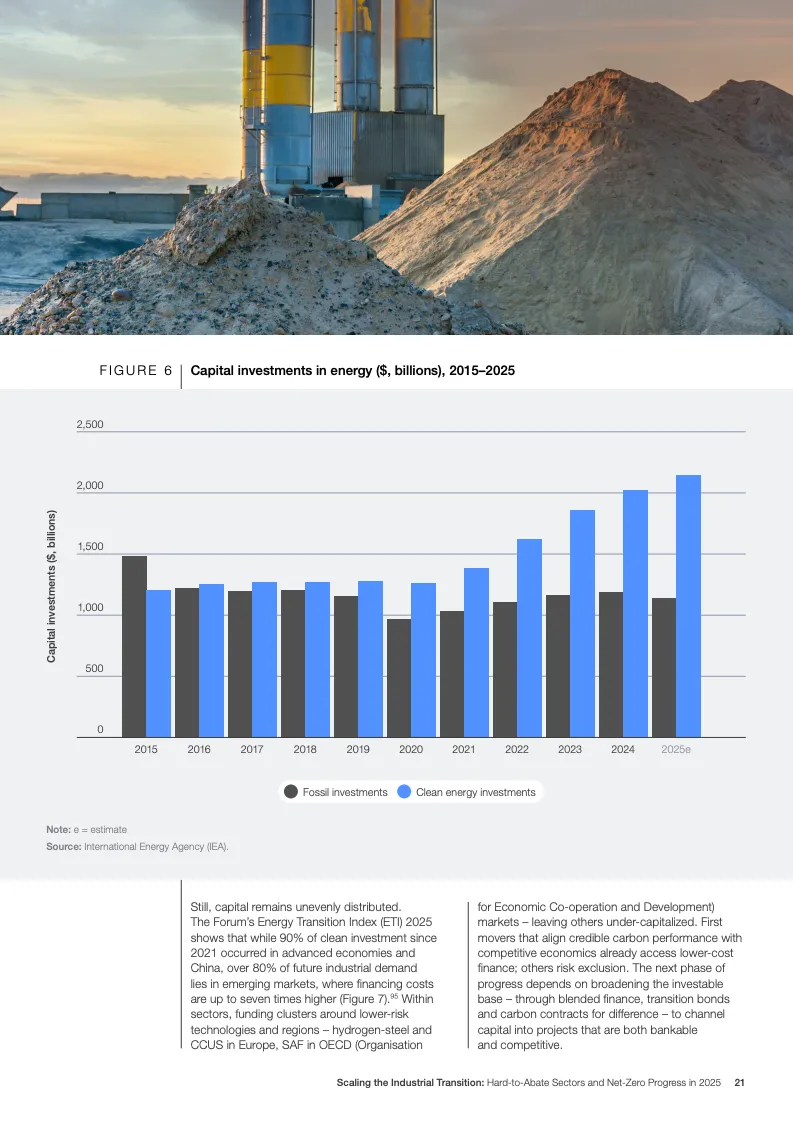Viewport: 793px width, 1121px height.
Task: Click the 2,000 y-axis value
Action: click(90, 485)
